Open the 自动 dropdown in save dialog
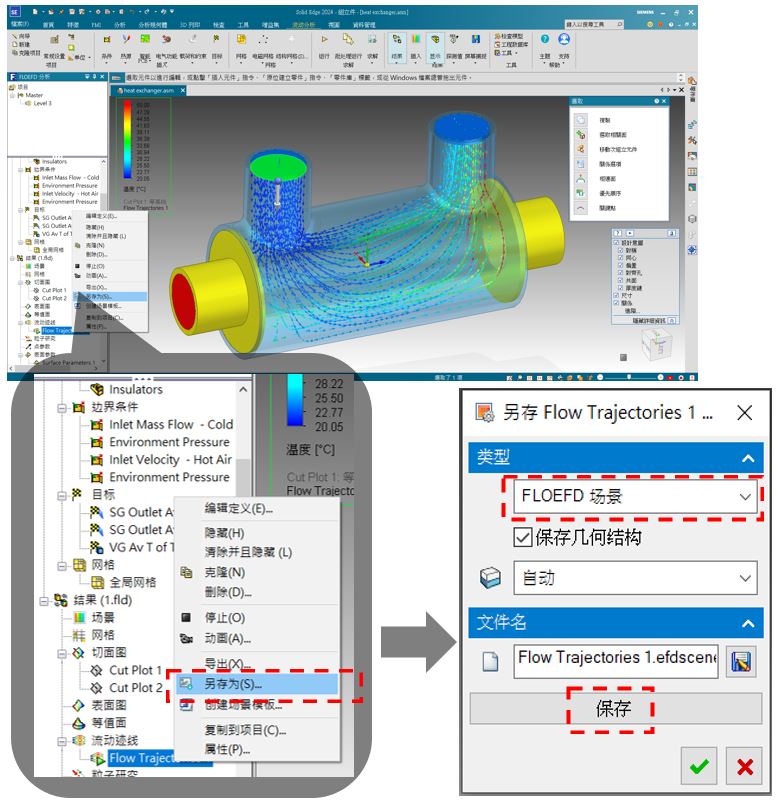 coord(635,578)
